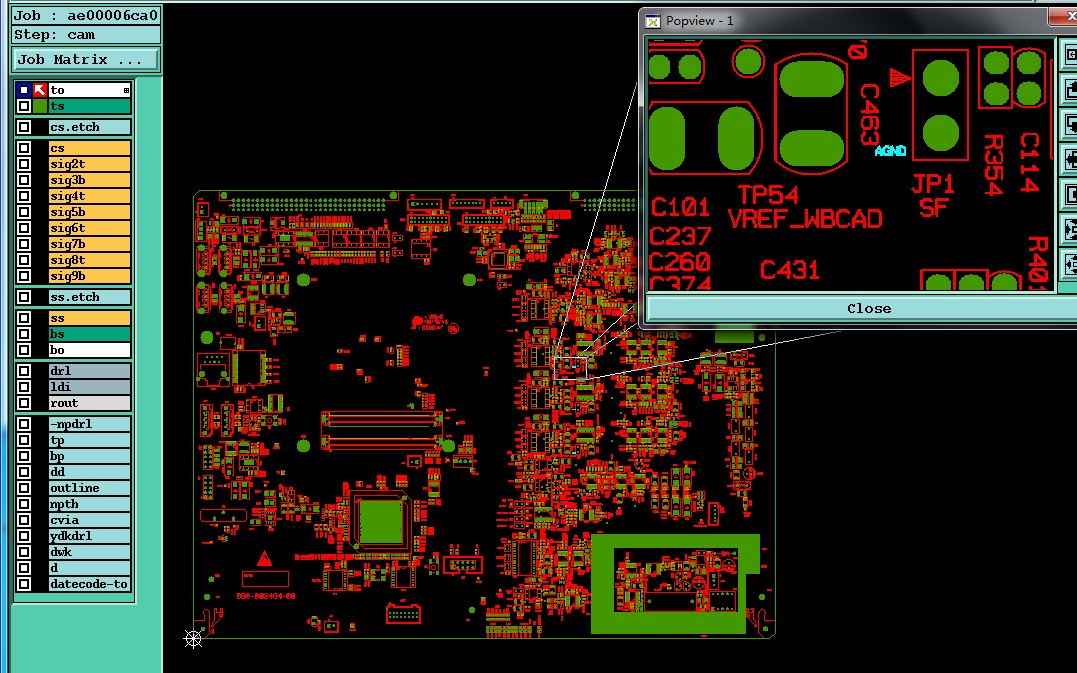Select the cvia layer row
This screenshot has height=673, width=1077.
coord(89,520)
